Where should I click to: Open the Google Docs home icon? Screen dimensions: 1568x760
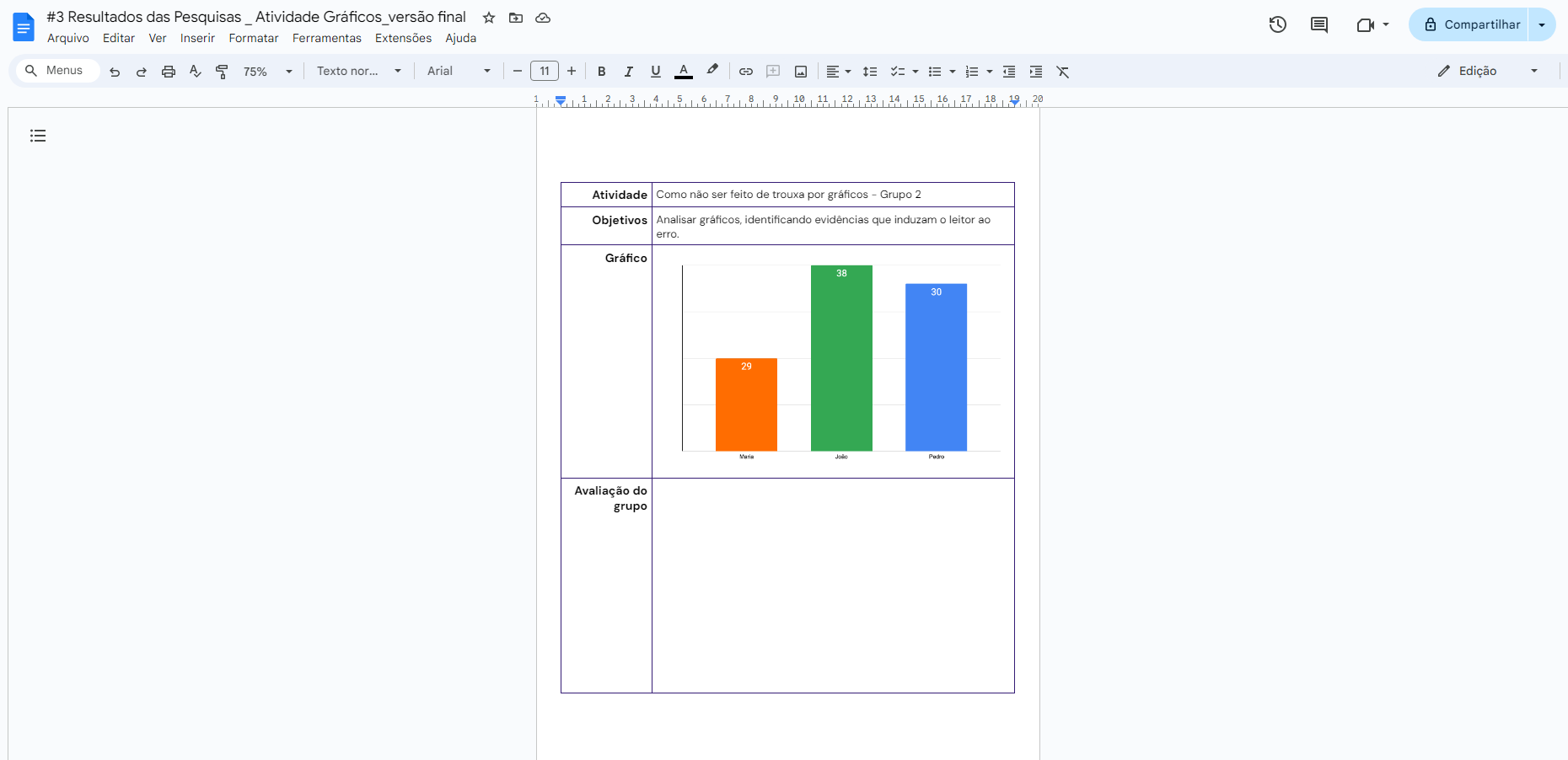tap(24, 27)
